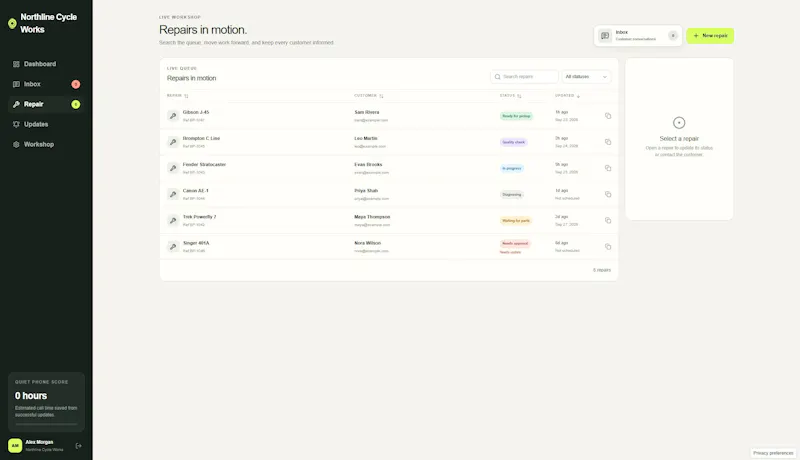Click the Northline Cycle Works logo icon

coord(12,23)
